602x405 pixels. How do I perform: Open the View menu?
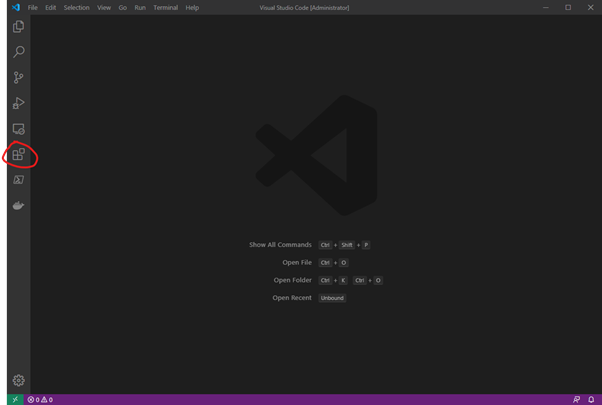click(x=104, y=7)
